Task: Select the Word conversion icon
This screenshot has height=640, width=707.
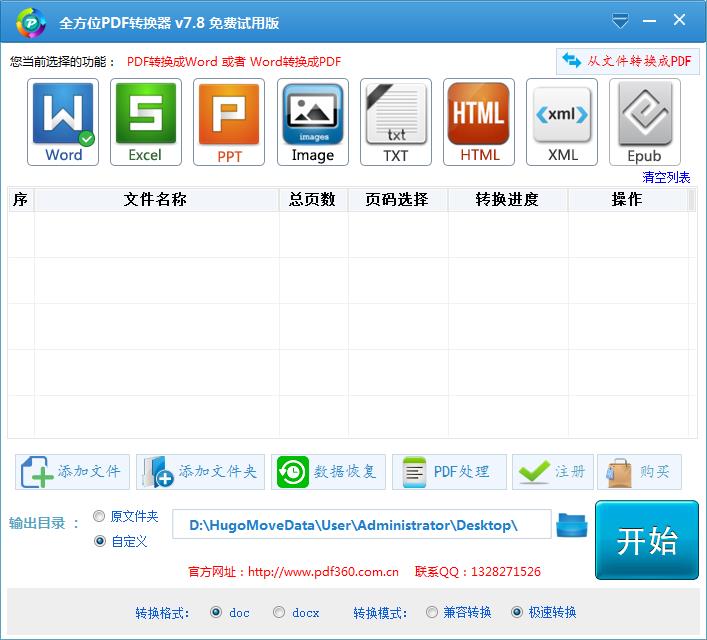Action: tap(64, 122)
